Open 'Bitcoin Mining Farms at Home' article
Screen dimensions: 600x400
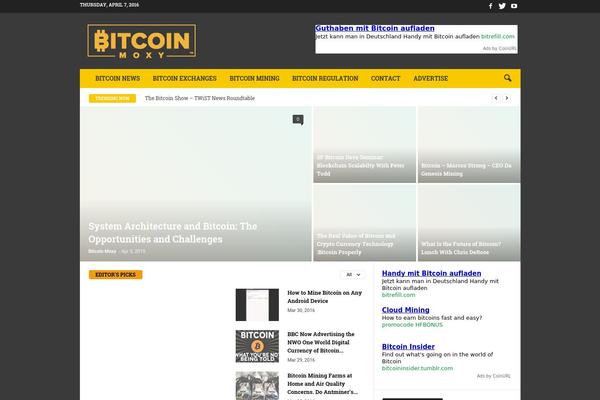pyautogui.click(x=323, y=384)
